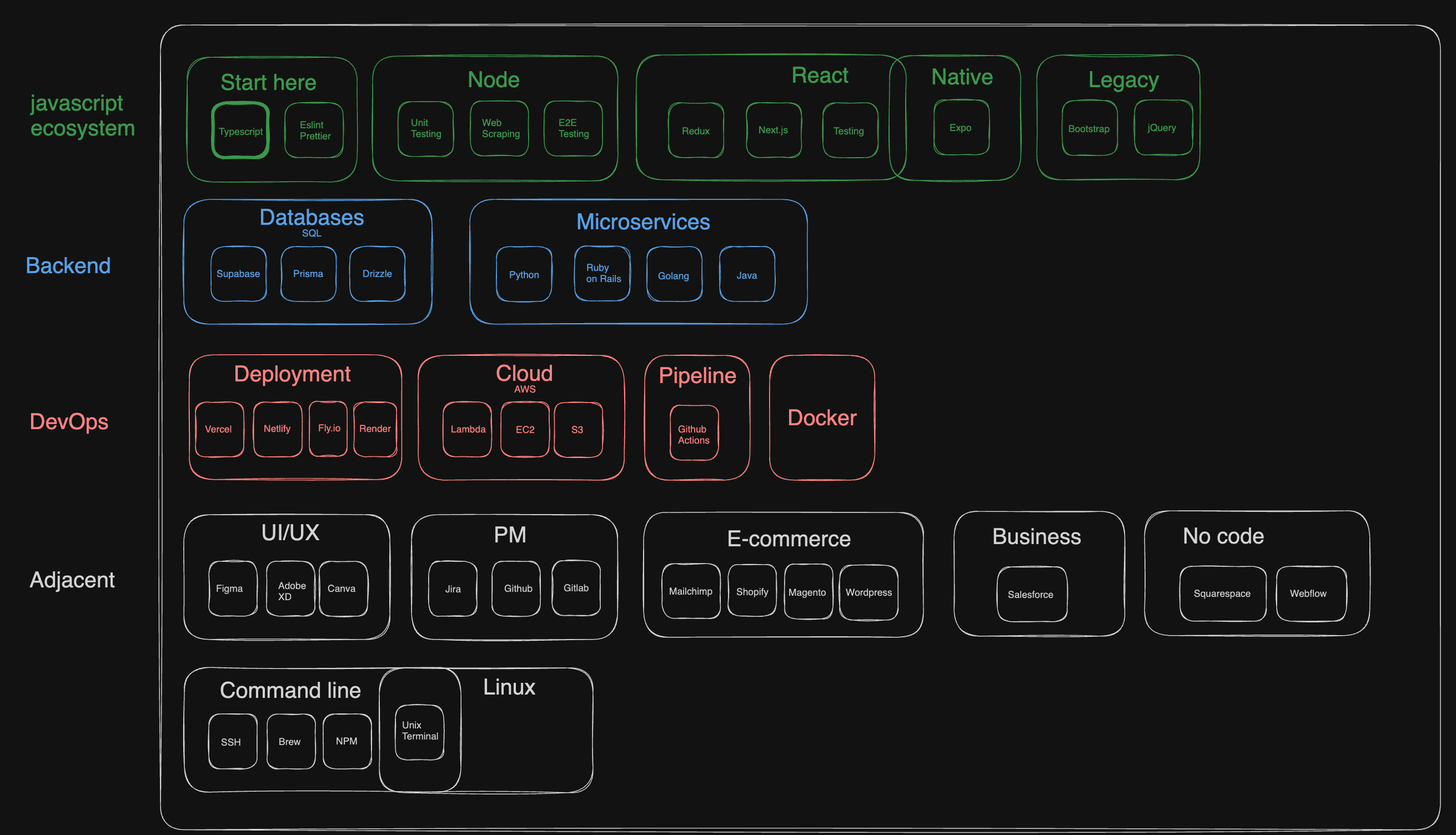Select the 'Backend' row label
Viewport: 1456px width, 835px height.
click(68, 266)
